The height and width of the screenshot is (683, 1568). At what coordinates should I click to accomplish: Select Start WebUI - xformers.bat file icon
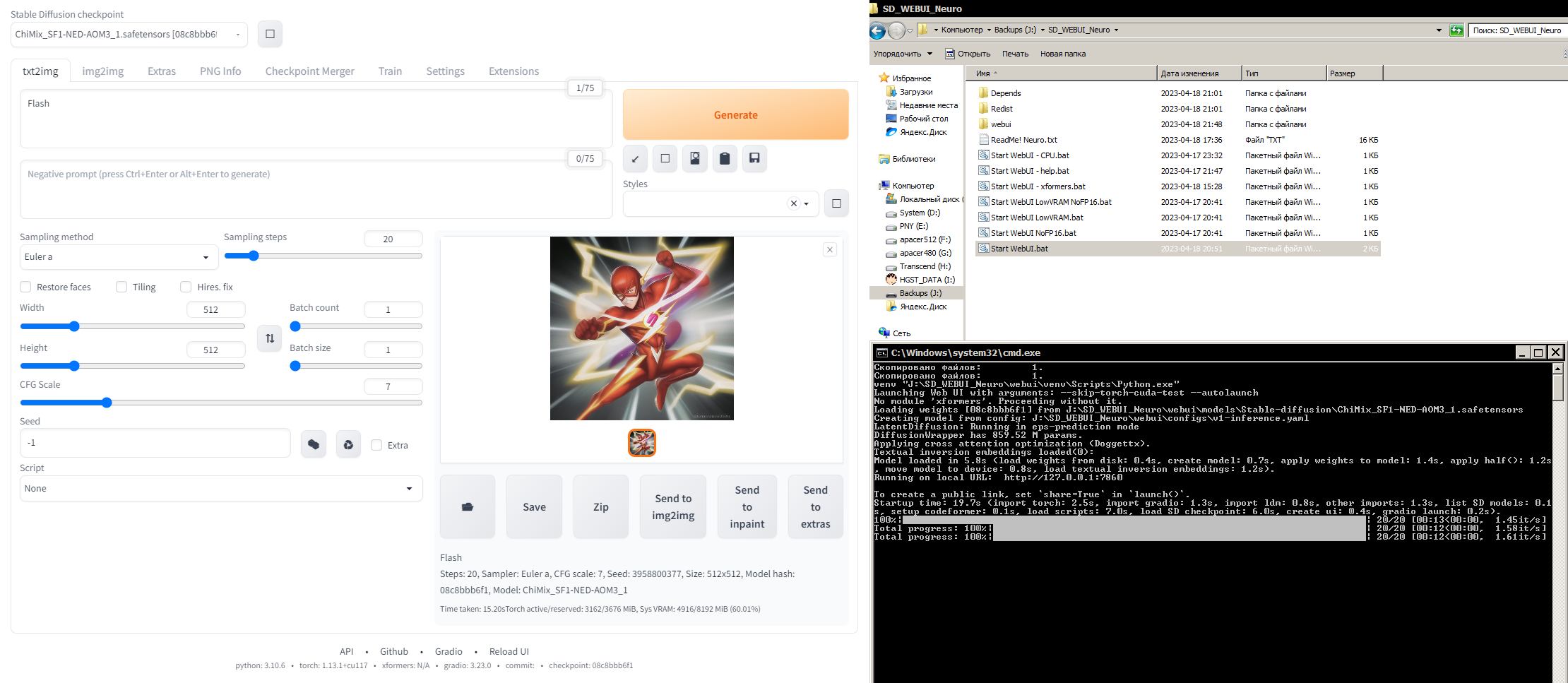click(983, 186)
